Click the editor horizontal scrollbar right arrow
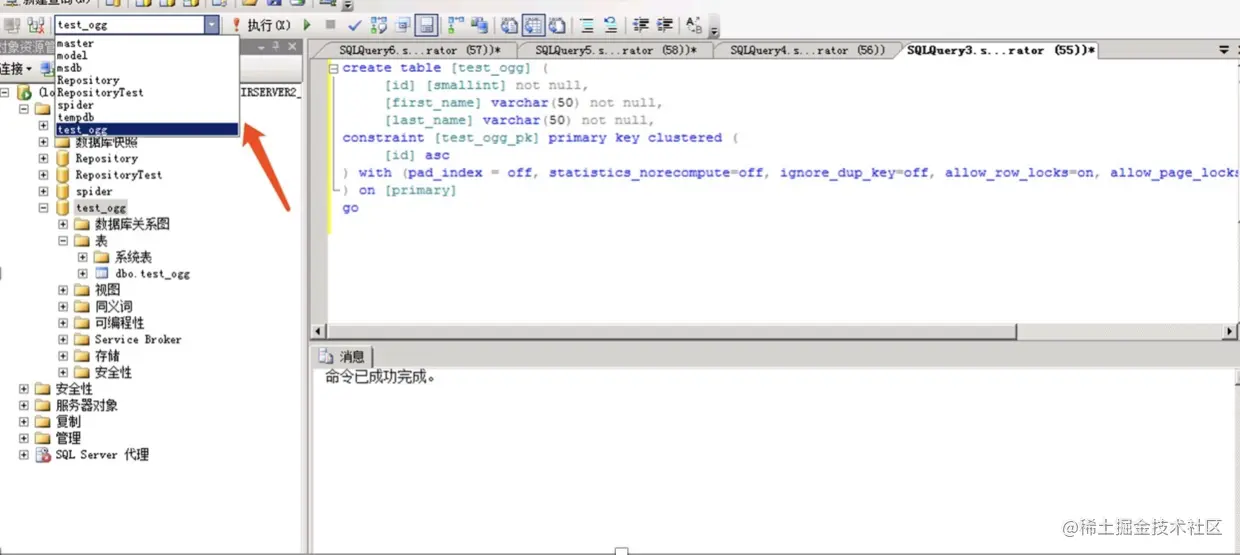This screenshot has width=1240, height=555. point(1230,331)
